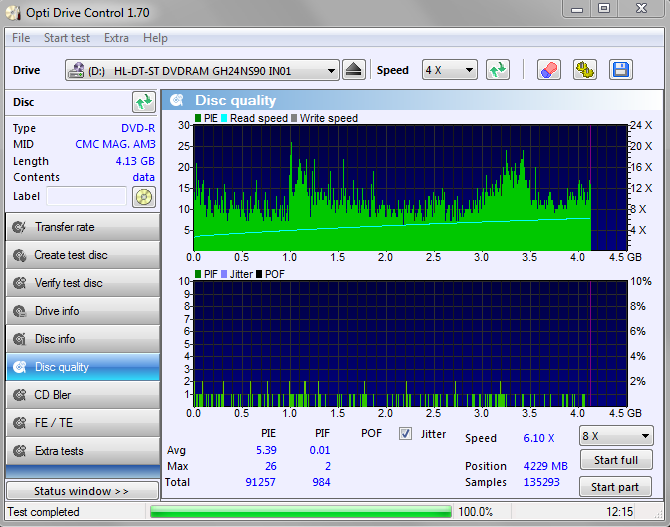The image size is (670, 527).
Task: Click the Opti Drive Control title bar icon
Action: tap(13, 13)
